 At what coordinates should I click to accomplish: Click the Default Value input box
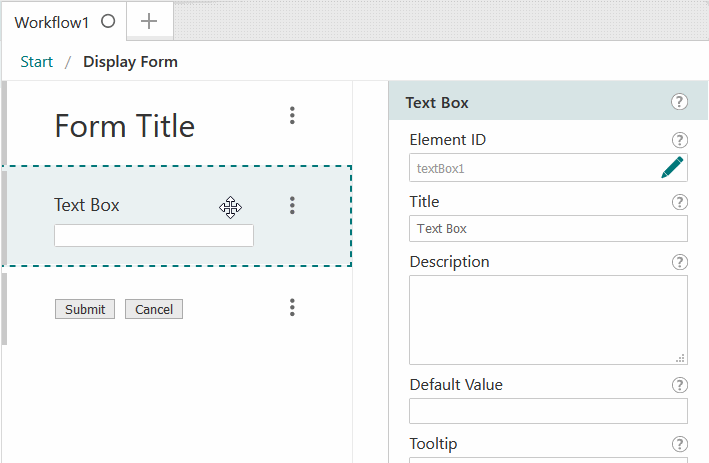click(x=548, y=411)
